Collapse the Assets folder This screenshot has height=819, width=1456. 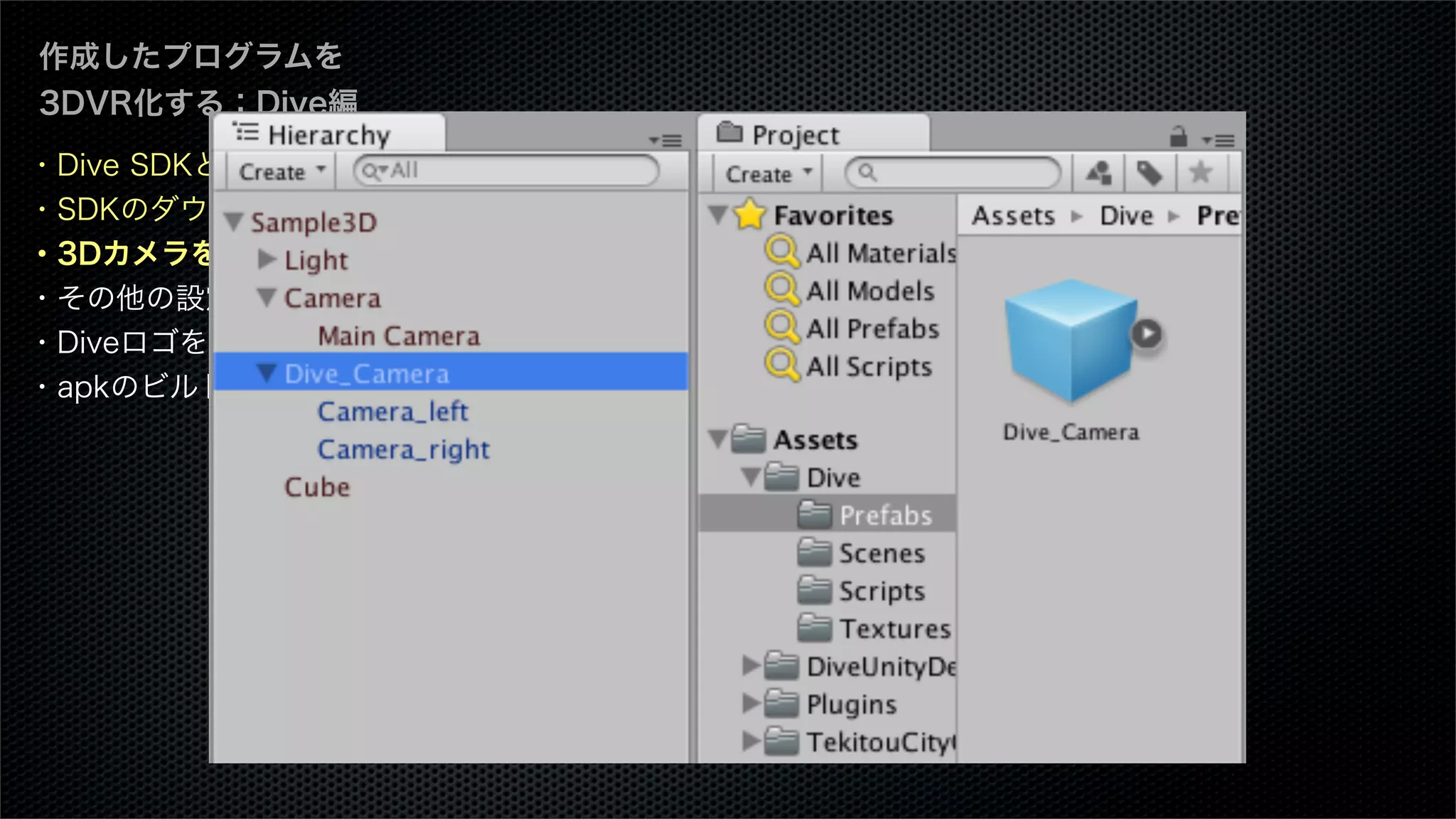[719, 439]
